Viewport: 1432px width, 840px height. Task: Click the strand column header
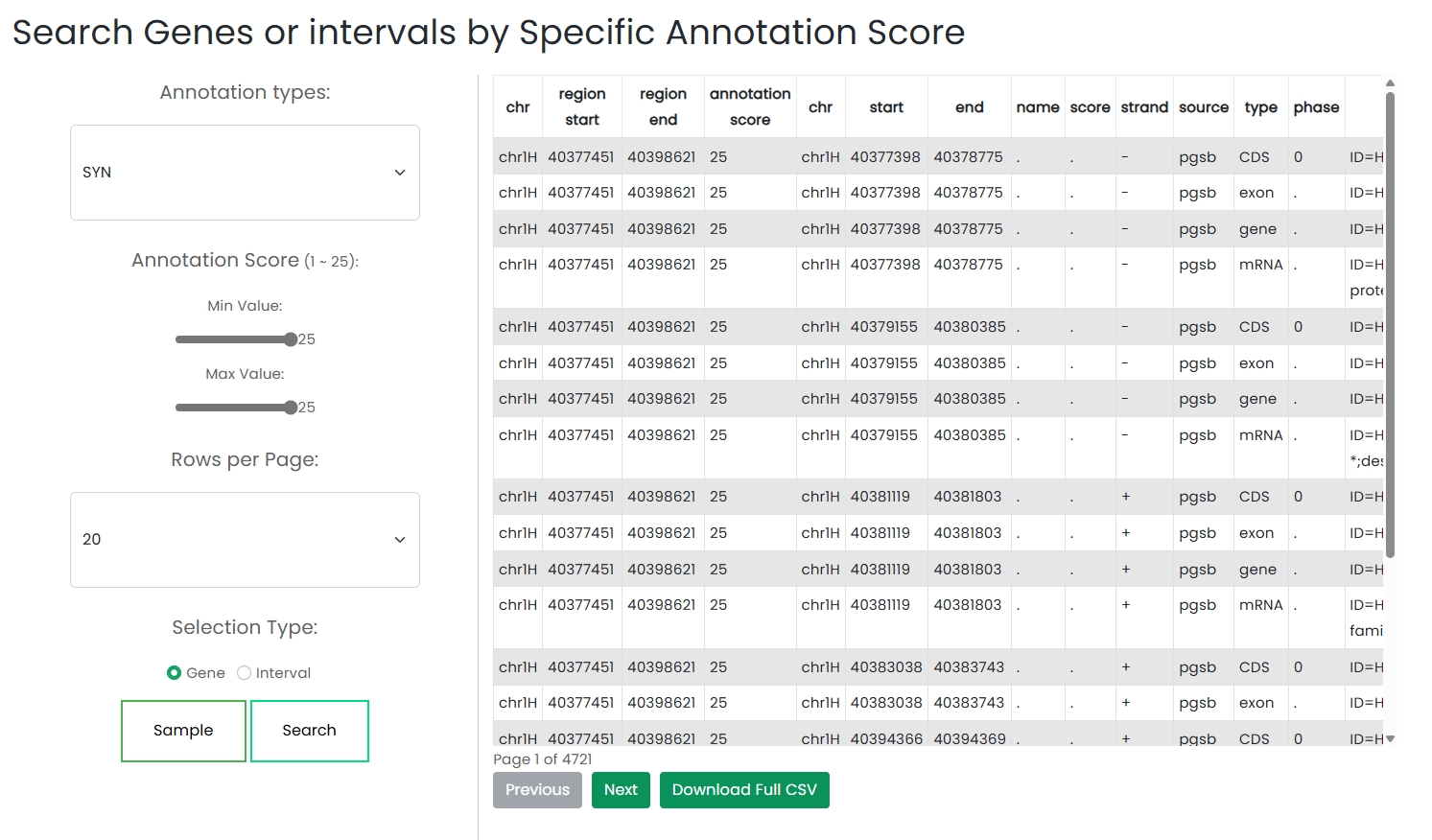click(x=1144, y=107)
